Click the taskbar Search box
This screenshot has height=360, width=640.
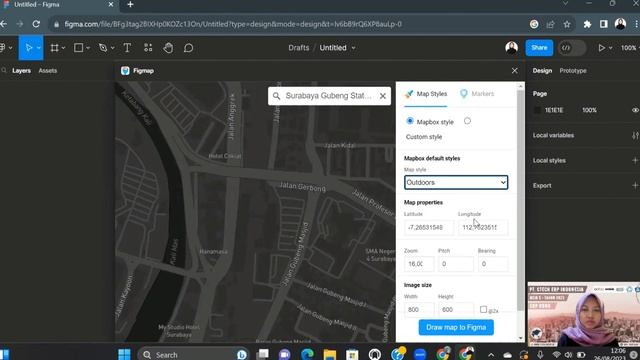[x=193, y=354]
